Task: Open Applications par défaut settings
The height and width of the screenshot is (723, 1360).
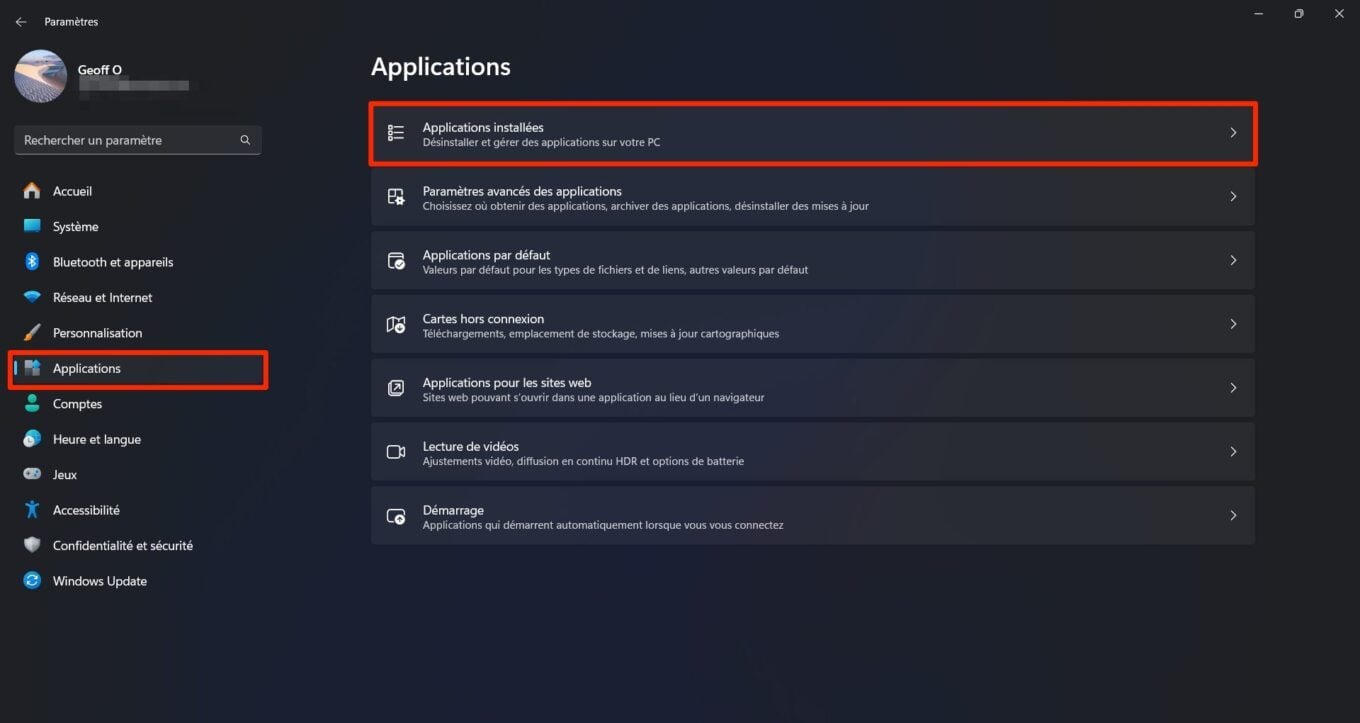Action: pyautogui.click(x=812, y=261)
